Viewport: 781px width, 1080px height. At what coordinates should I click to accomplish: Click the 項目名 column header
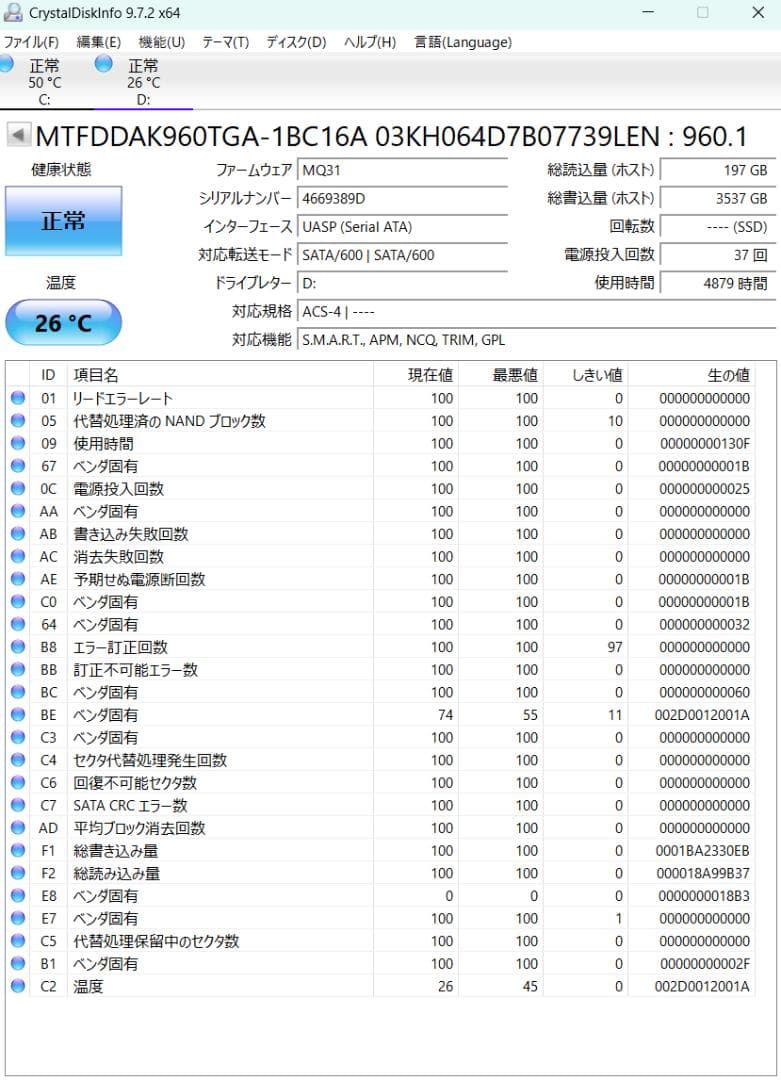[220, 375]
